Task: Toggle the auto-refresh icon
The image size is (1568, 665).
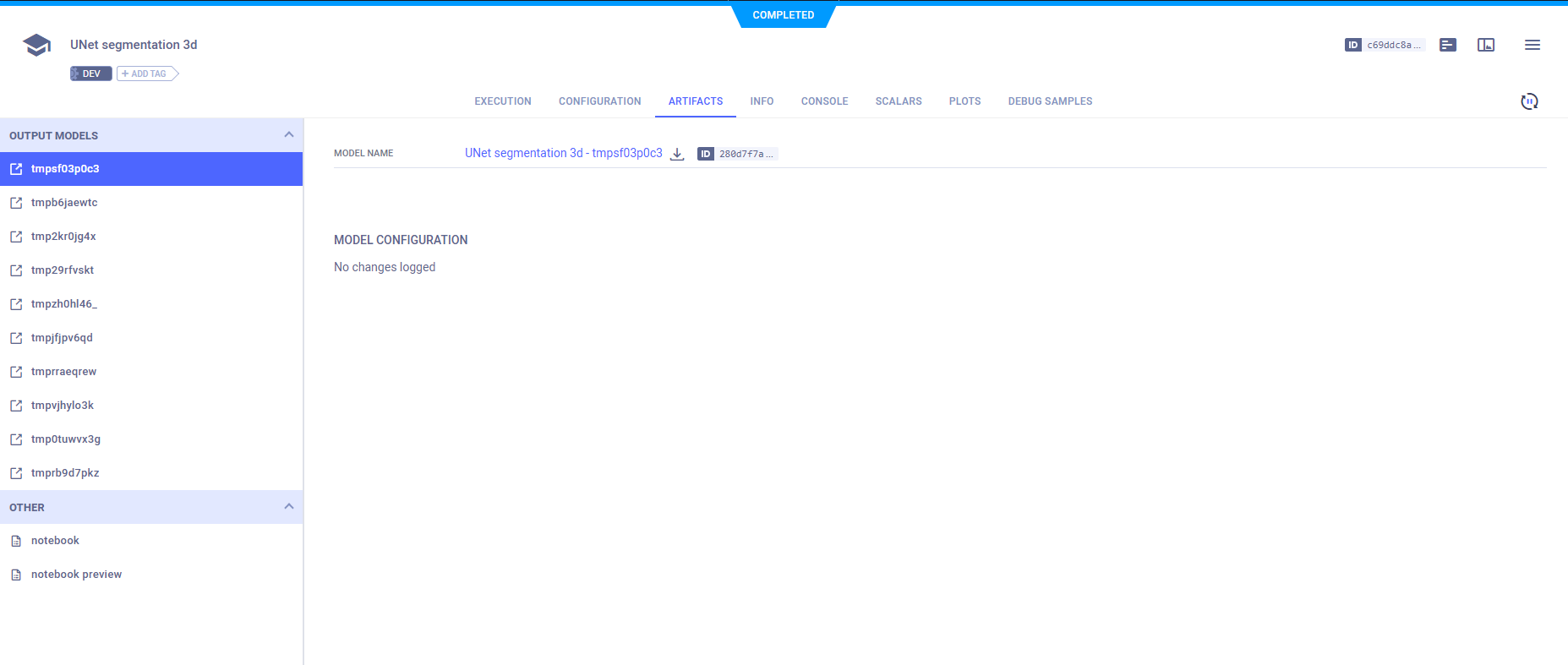Action: pyautogui.click(x=1529, y=101)
